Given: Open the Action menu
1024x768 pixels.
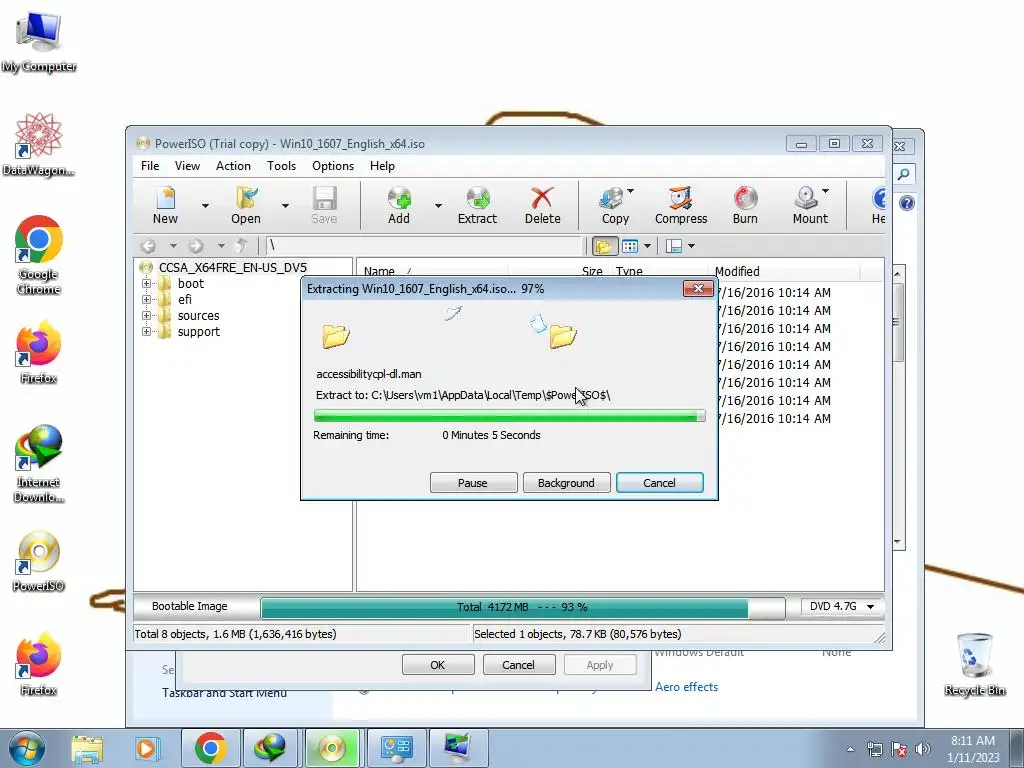Looking at the screenshot, I should point(233,166).
